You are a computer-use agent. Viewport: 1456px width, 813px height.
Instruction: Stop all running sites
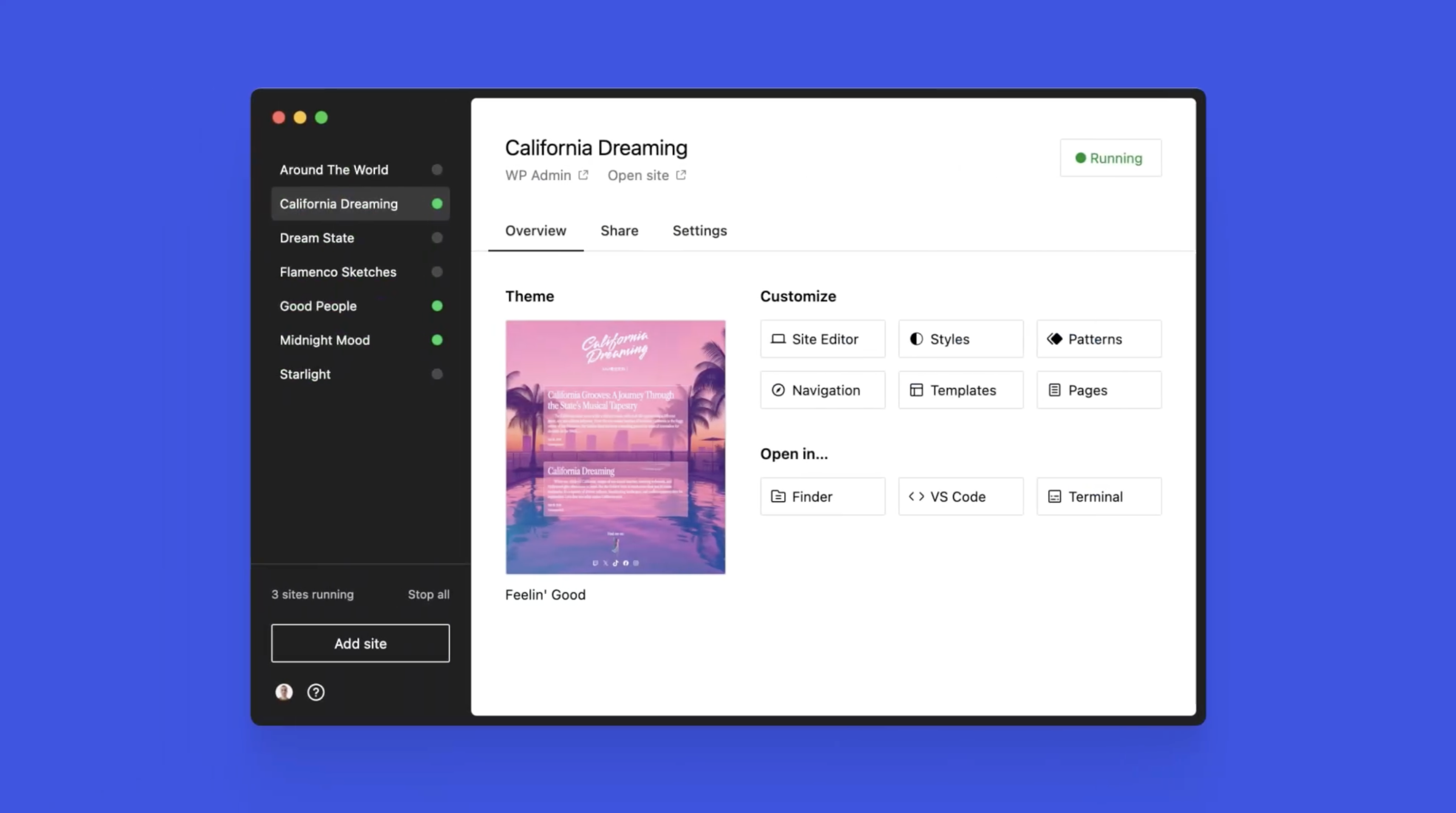pos(428,594)
